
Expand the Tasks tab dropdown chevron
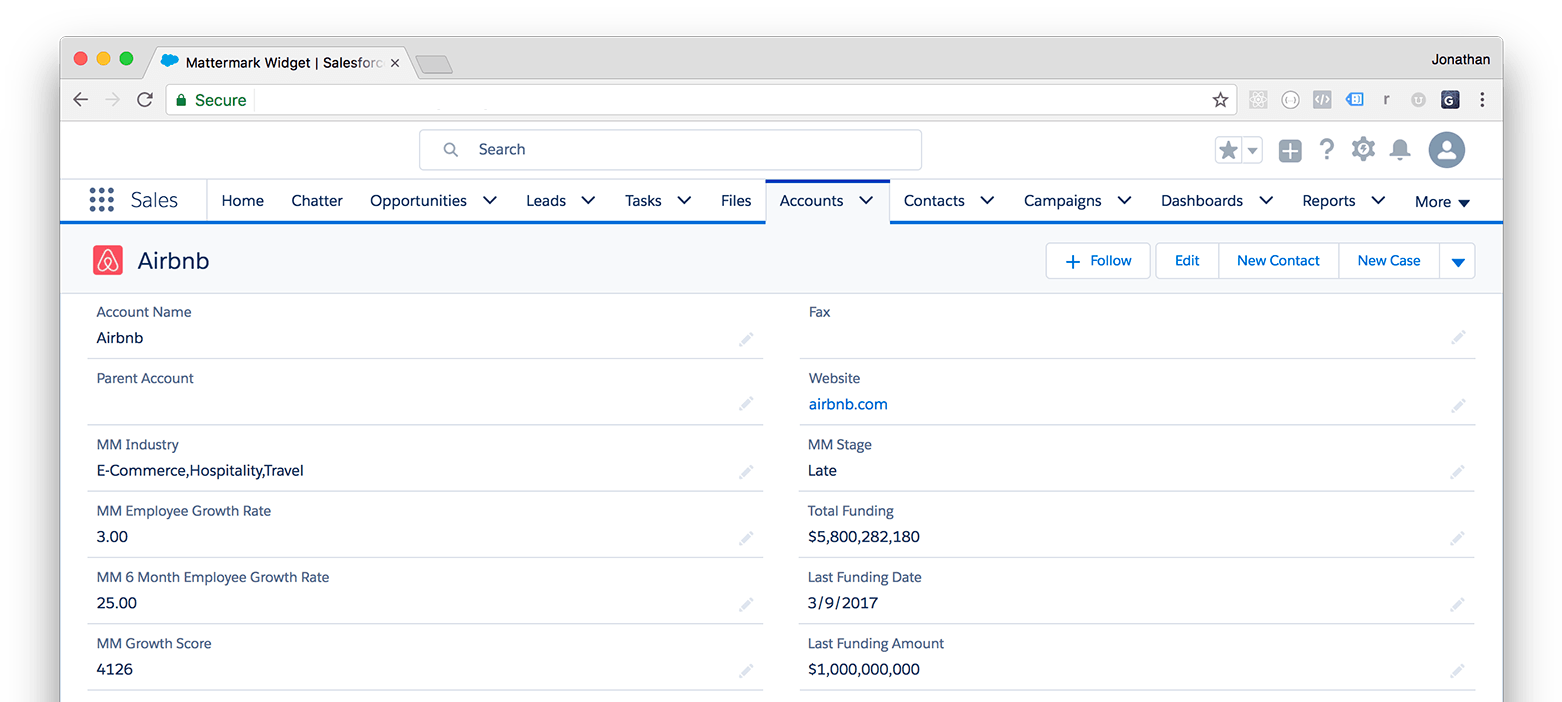coord(684,200)
